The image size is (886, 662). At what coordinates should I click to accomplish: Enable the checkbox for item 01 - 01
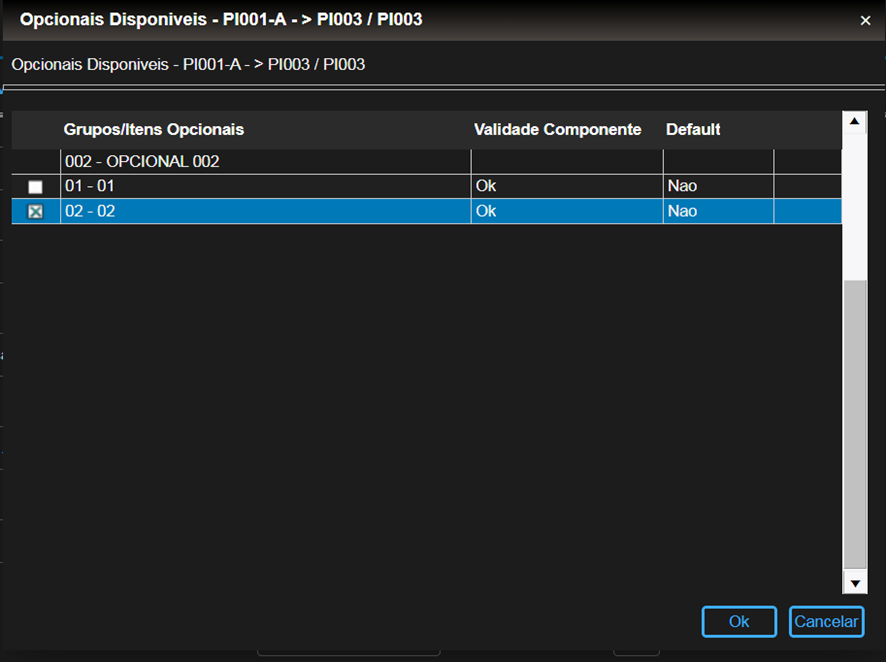click(x=36, y=187)
